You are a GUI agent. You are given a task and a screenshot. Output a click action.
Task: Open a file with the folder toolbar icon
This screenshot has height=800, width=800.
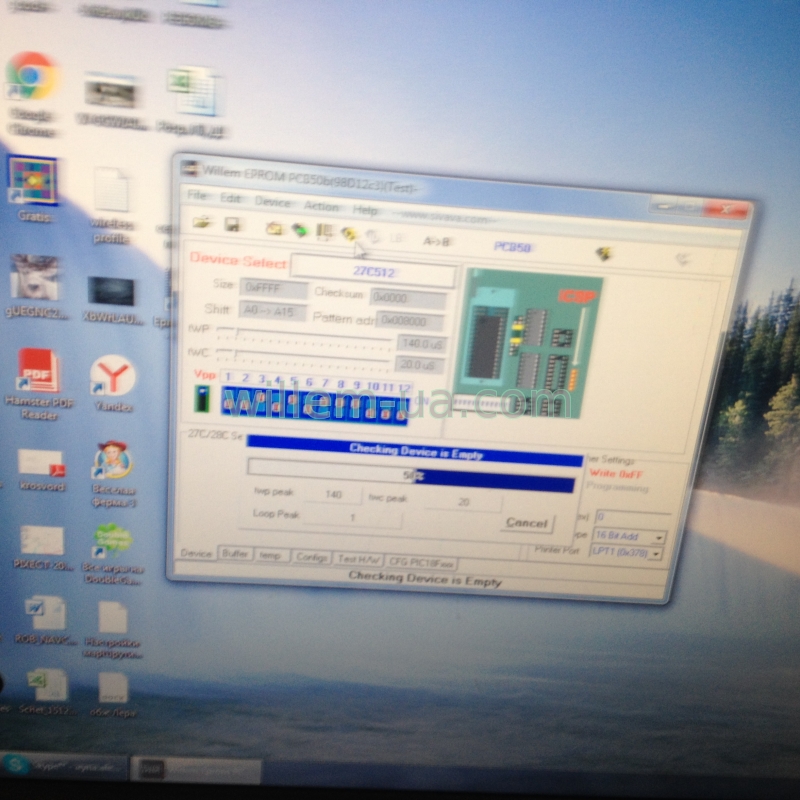point(203,222)
